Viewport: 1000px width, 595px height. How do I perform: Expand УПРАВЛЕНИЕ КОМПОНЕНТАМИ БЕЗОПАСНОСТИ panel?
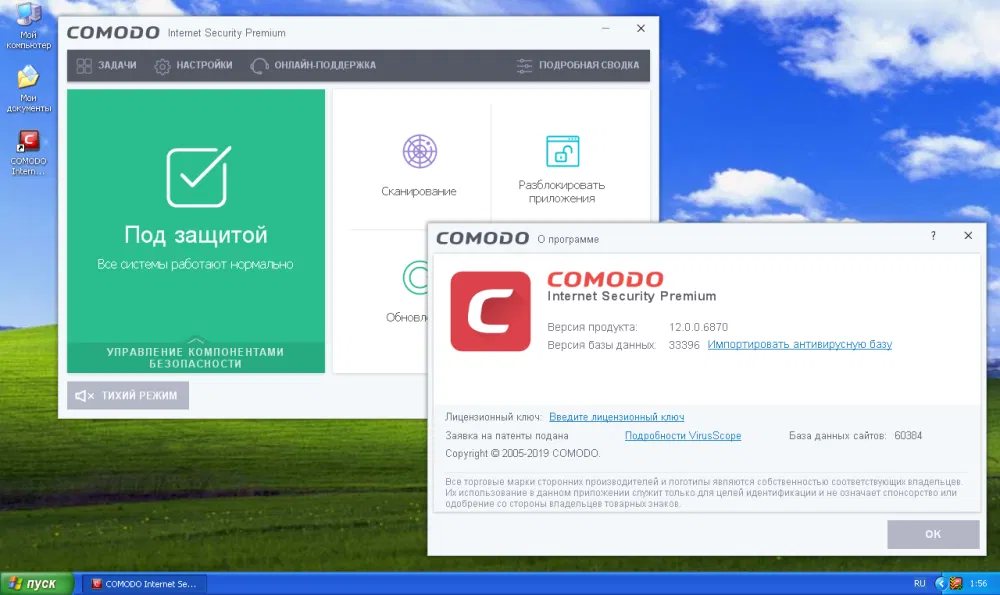pyautogui.click(x=196, y=357)
